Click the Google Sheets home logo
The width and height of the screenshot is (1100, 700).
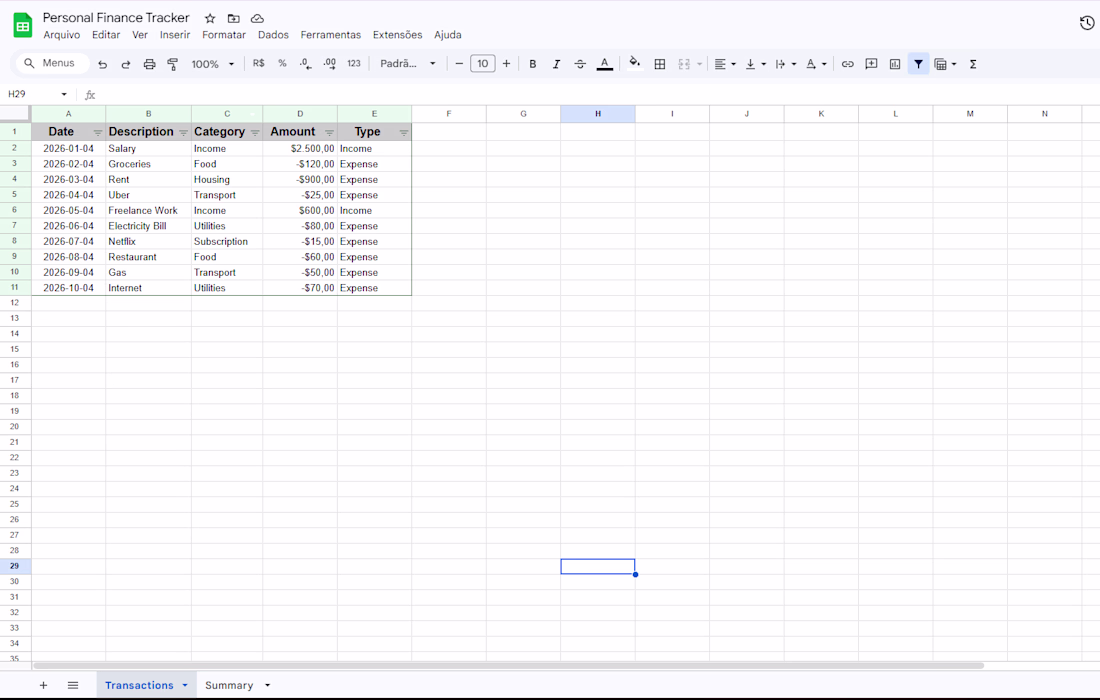(22, 25)
